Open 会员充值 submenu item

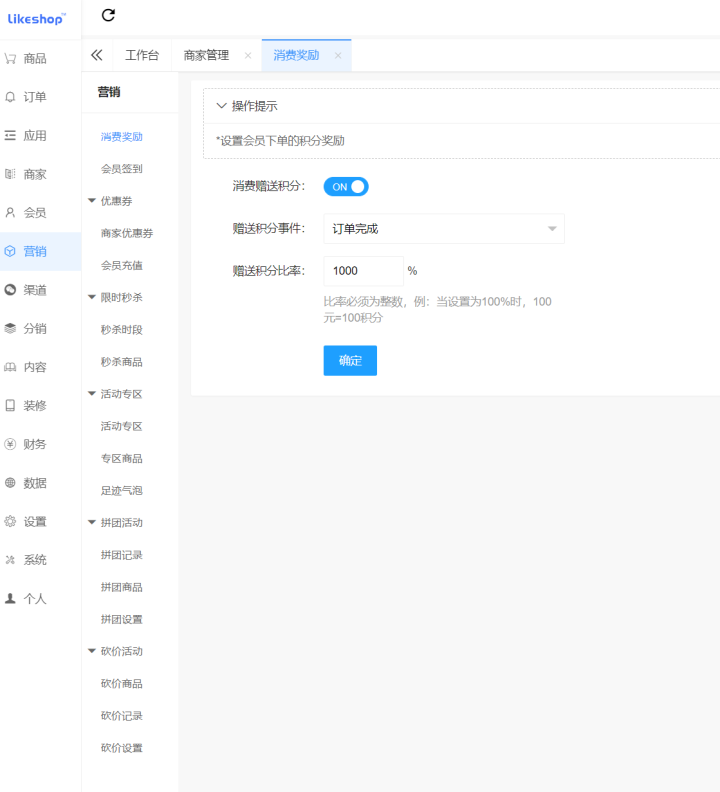click(x=121, y=265)
